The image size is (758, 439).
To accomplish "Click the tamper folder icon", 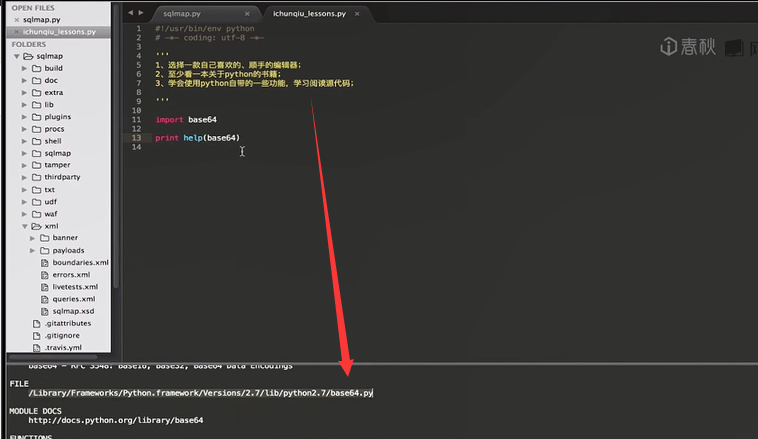I will (36, 165).
